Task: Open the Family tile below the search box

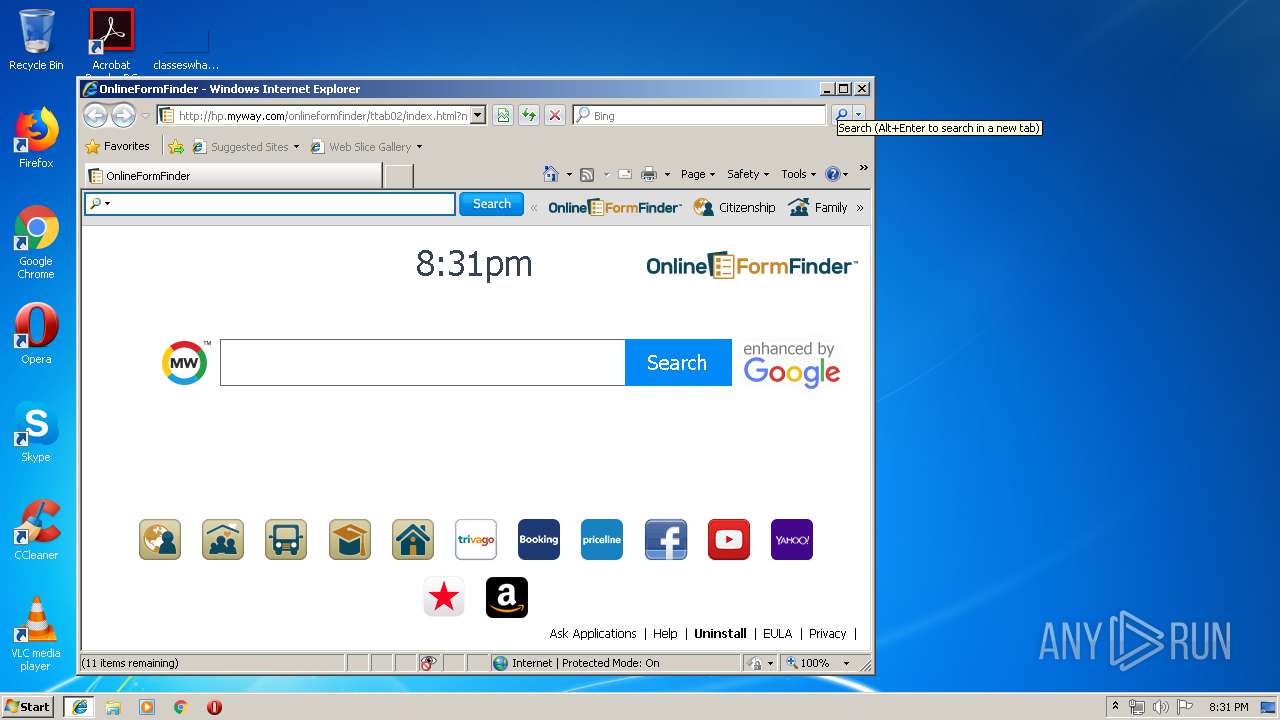Action: [x=223, y=540]
